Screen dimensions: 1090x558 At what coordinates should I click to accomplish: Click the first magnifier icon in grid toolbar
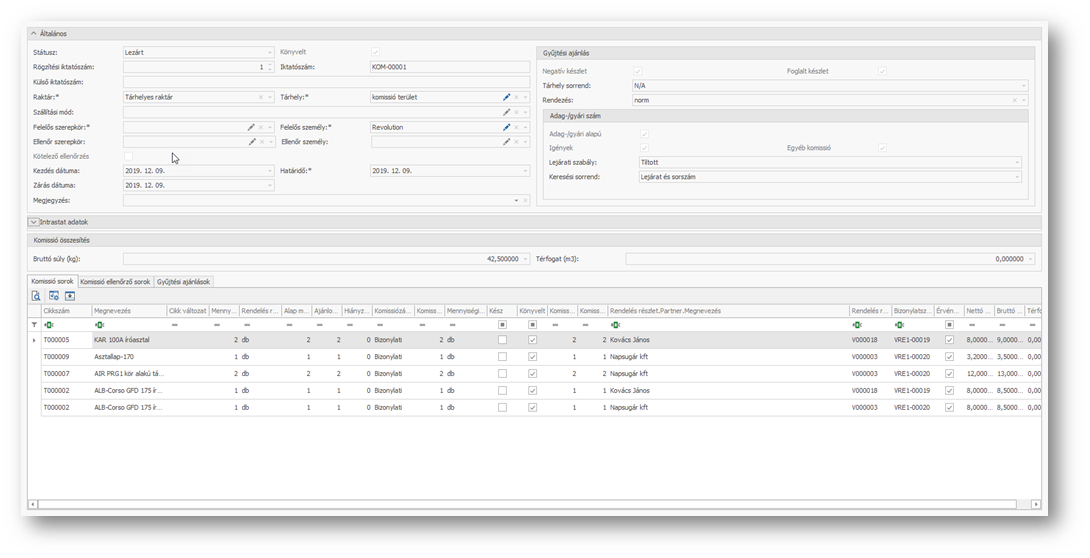pyautogui.click(x=37, y=296)
